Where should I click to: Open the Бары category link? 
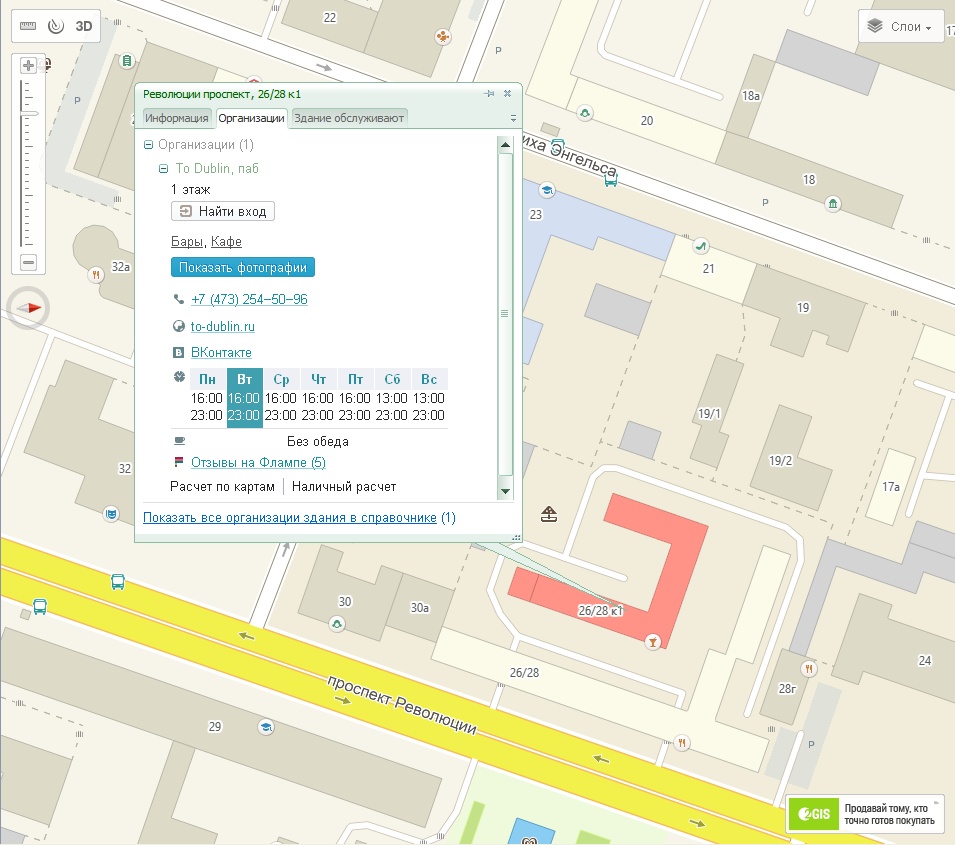(186, 242)
